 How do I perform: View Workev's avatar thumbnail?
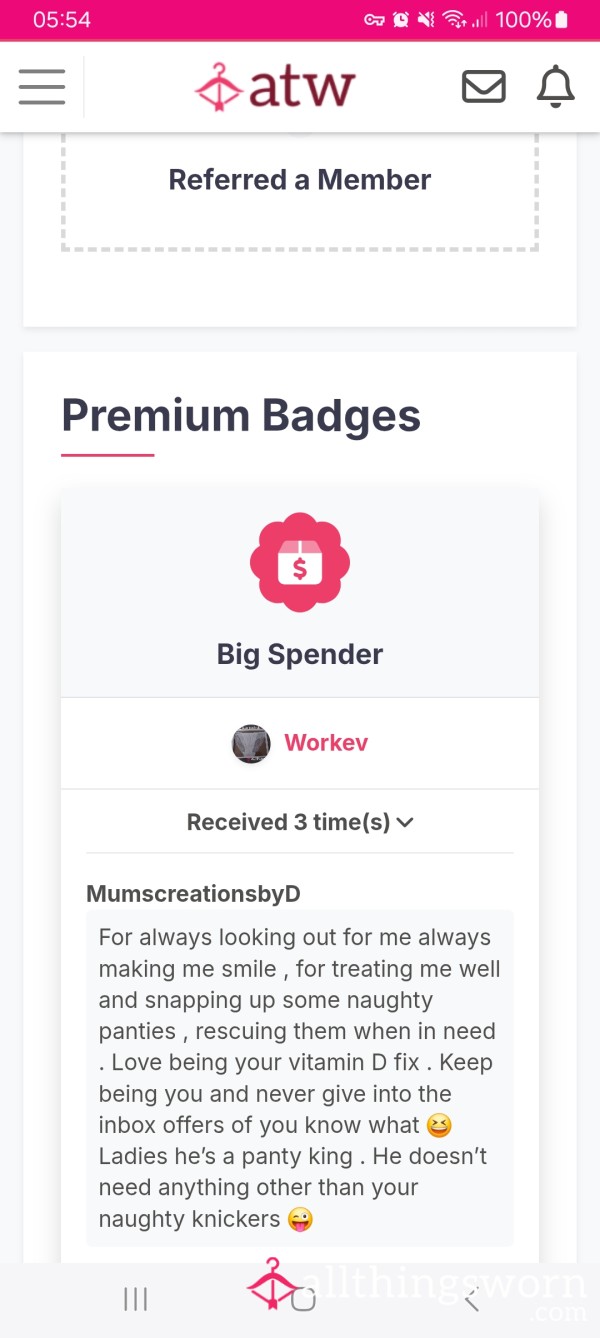click(x=251, y=744)
